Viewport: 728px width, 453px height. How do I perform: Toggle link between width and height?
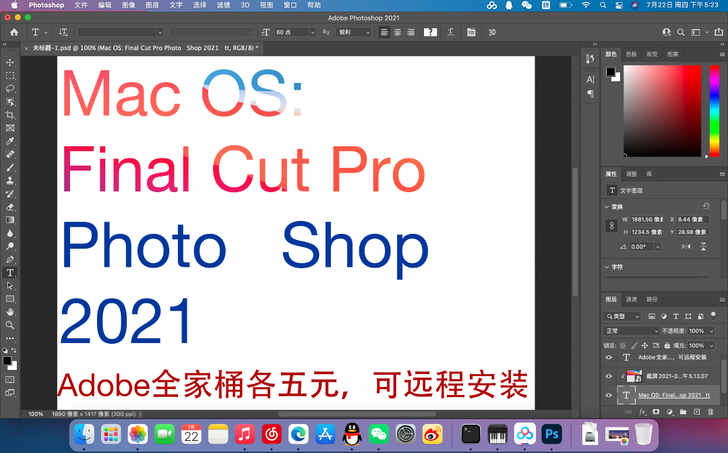click(x=611, y=226)
